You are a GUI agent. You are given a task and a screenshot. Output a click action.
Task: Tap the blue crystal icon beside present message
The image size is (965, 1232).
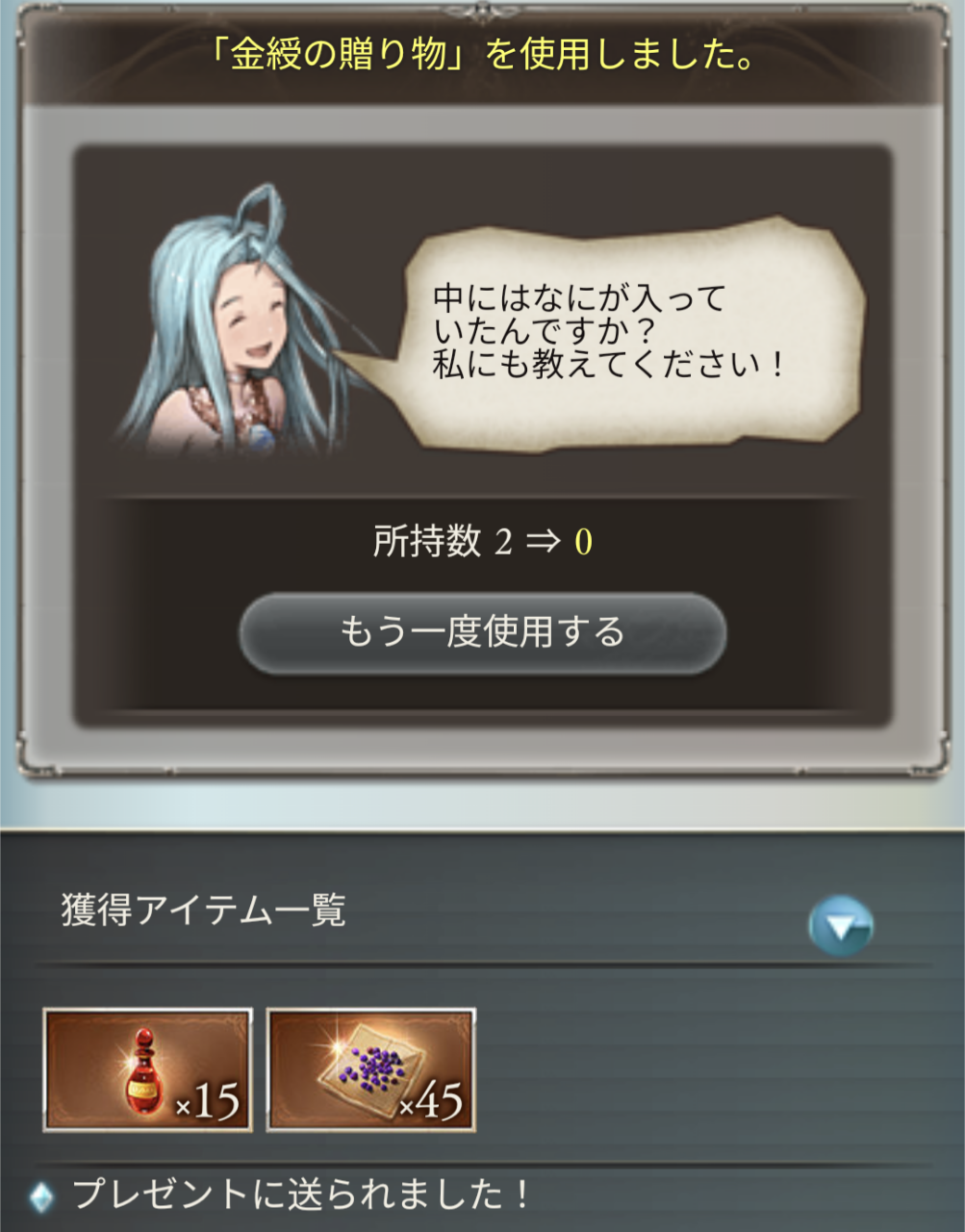41,1196
